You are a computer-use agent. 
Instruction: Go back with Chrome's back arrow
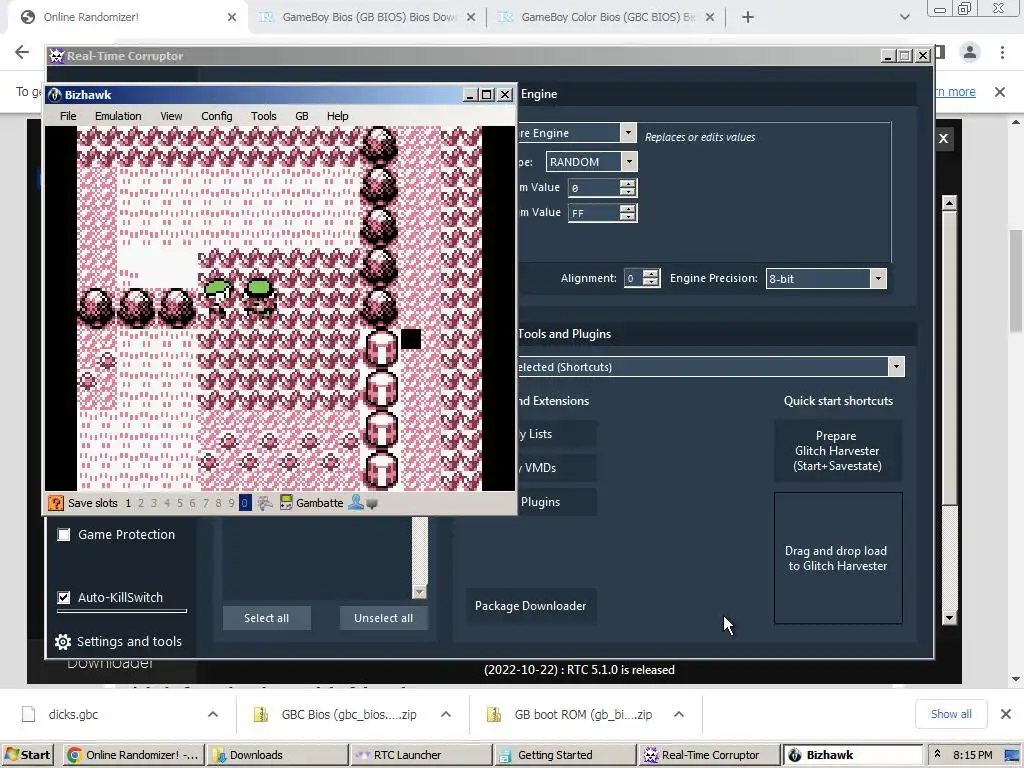[x=22, y=52]
